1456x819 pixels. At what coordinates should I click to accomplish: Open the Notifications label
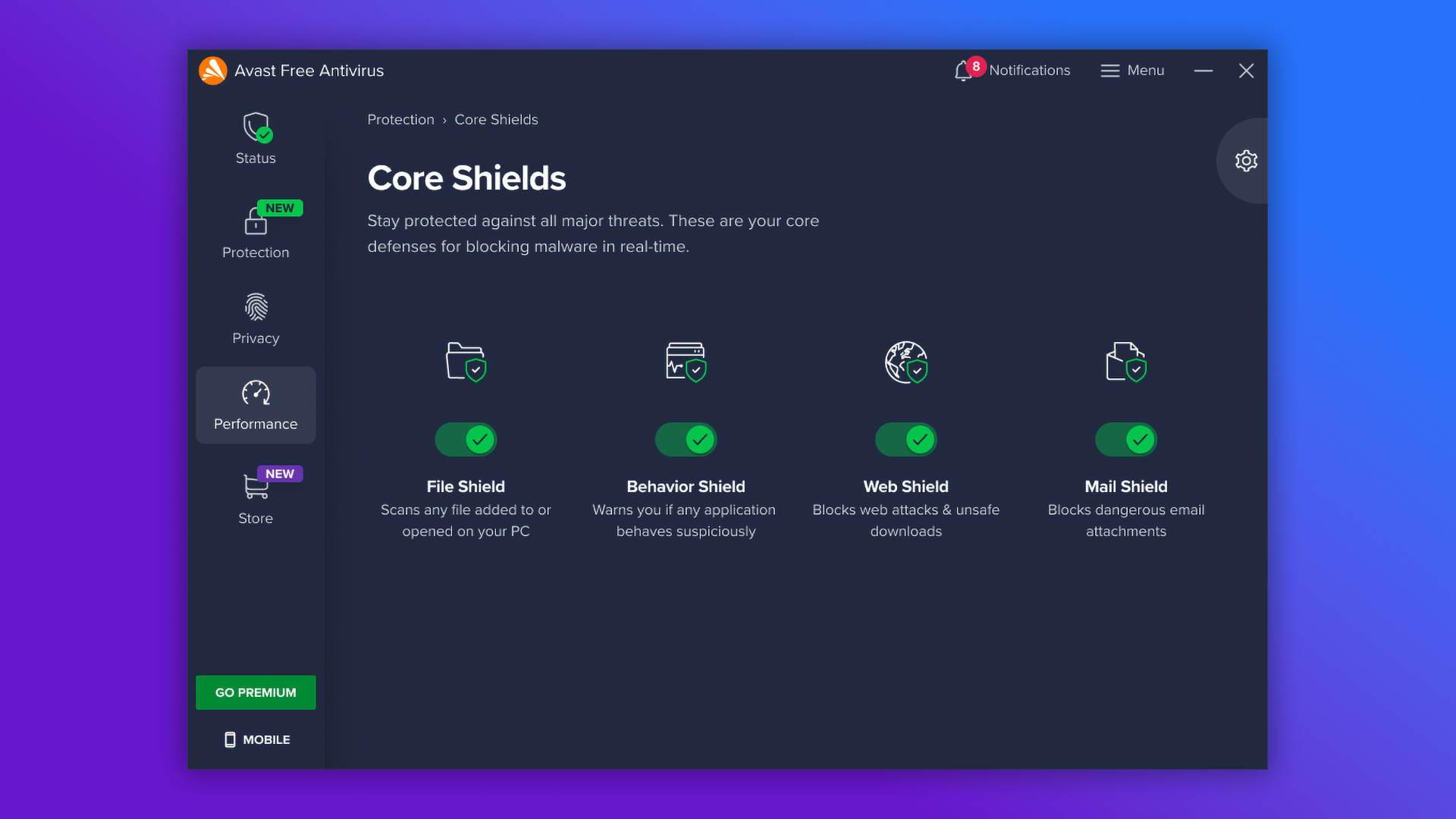[1029, 71]
